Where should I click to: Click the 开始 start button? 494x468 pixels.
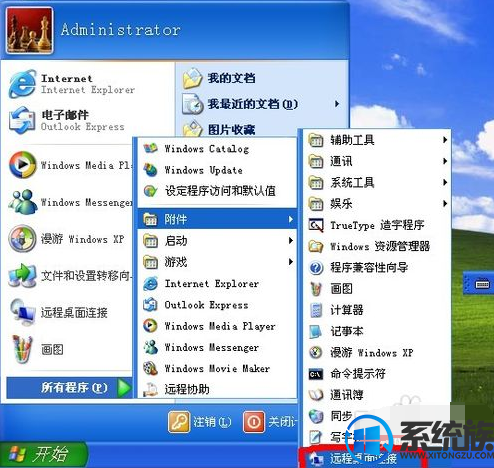tap(43, 454)
